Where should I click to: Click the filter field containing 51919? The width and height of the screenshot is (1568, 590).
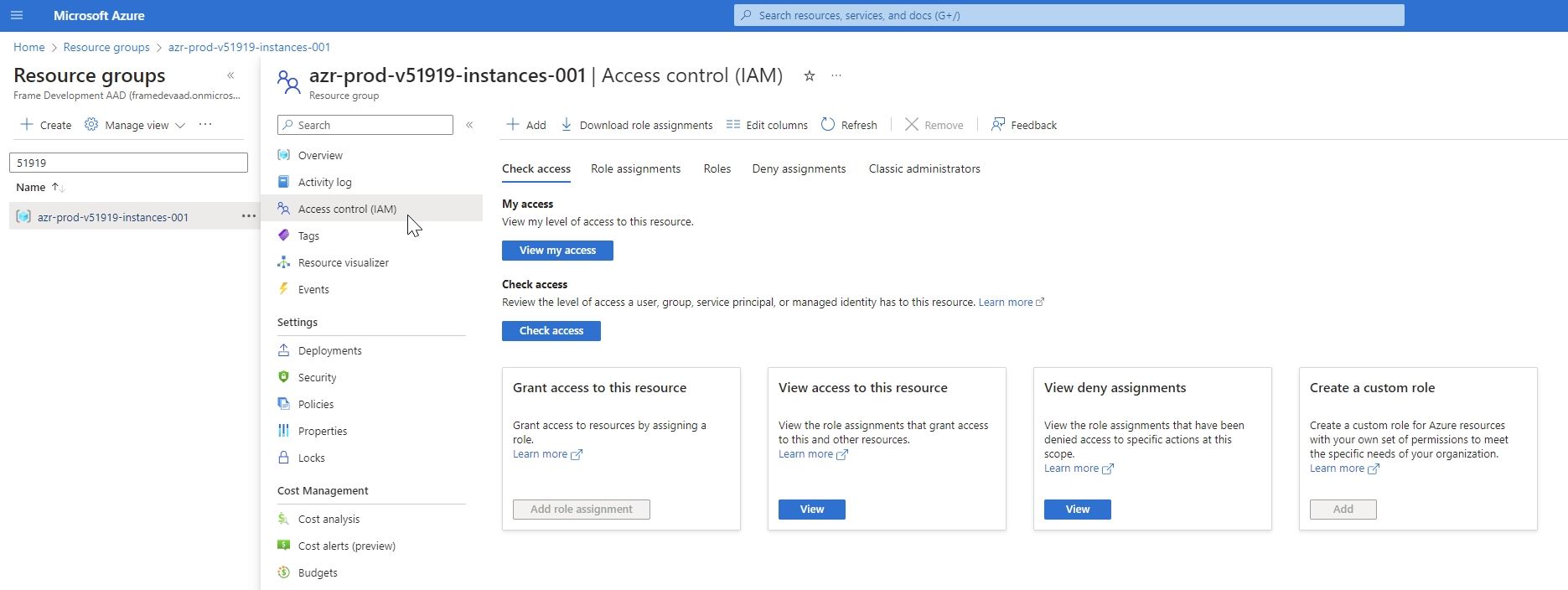pyautogui.click(x=128, y=163)
